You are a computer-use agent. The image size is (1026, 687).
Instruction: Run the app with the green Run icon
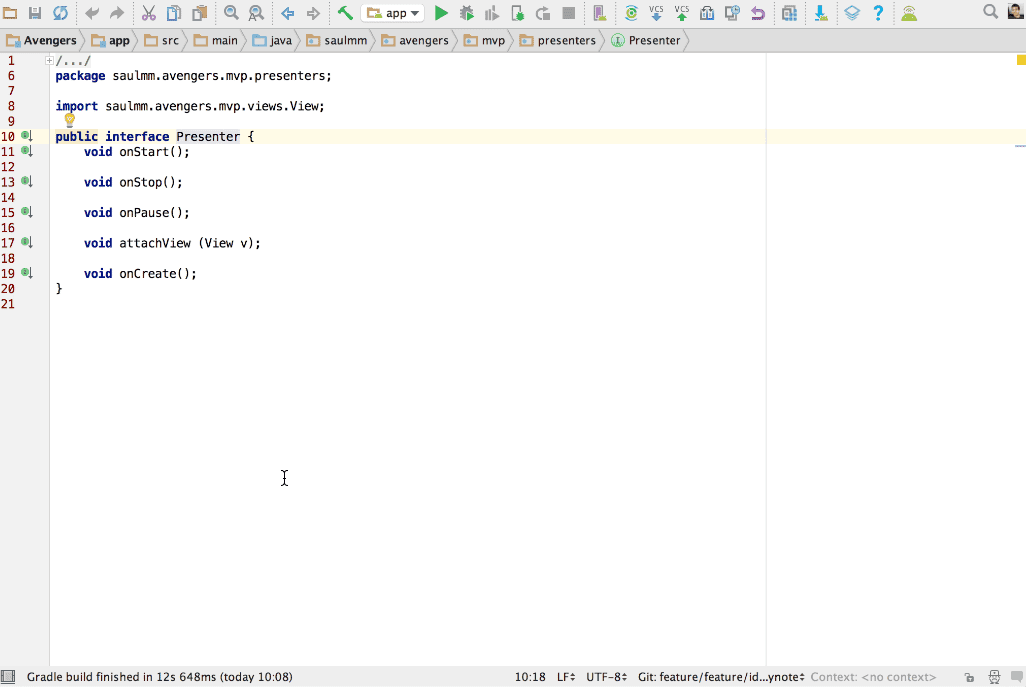(x=441, y=13)
